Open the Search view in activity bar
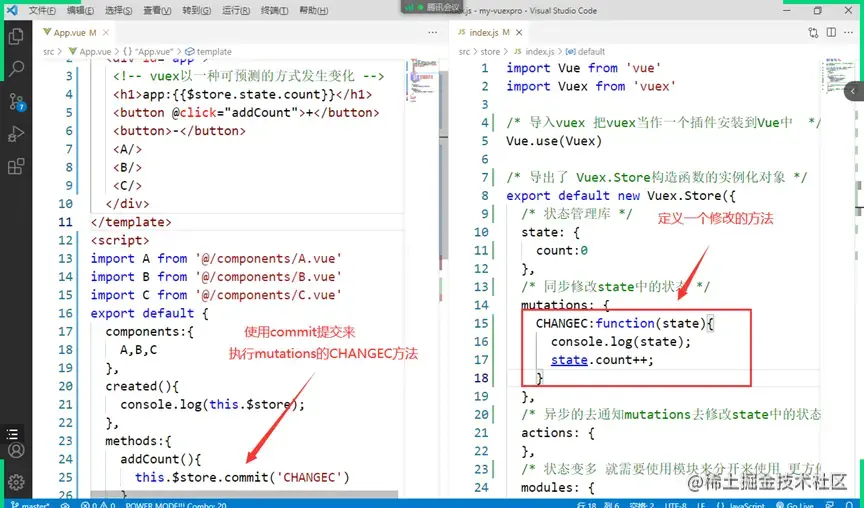The image size is (864, 508). pyautogui.click(x=16, y=69)
